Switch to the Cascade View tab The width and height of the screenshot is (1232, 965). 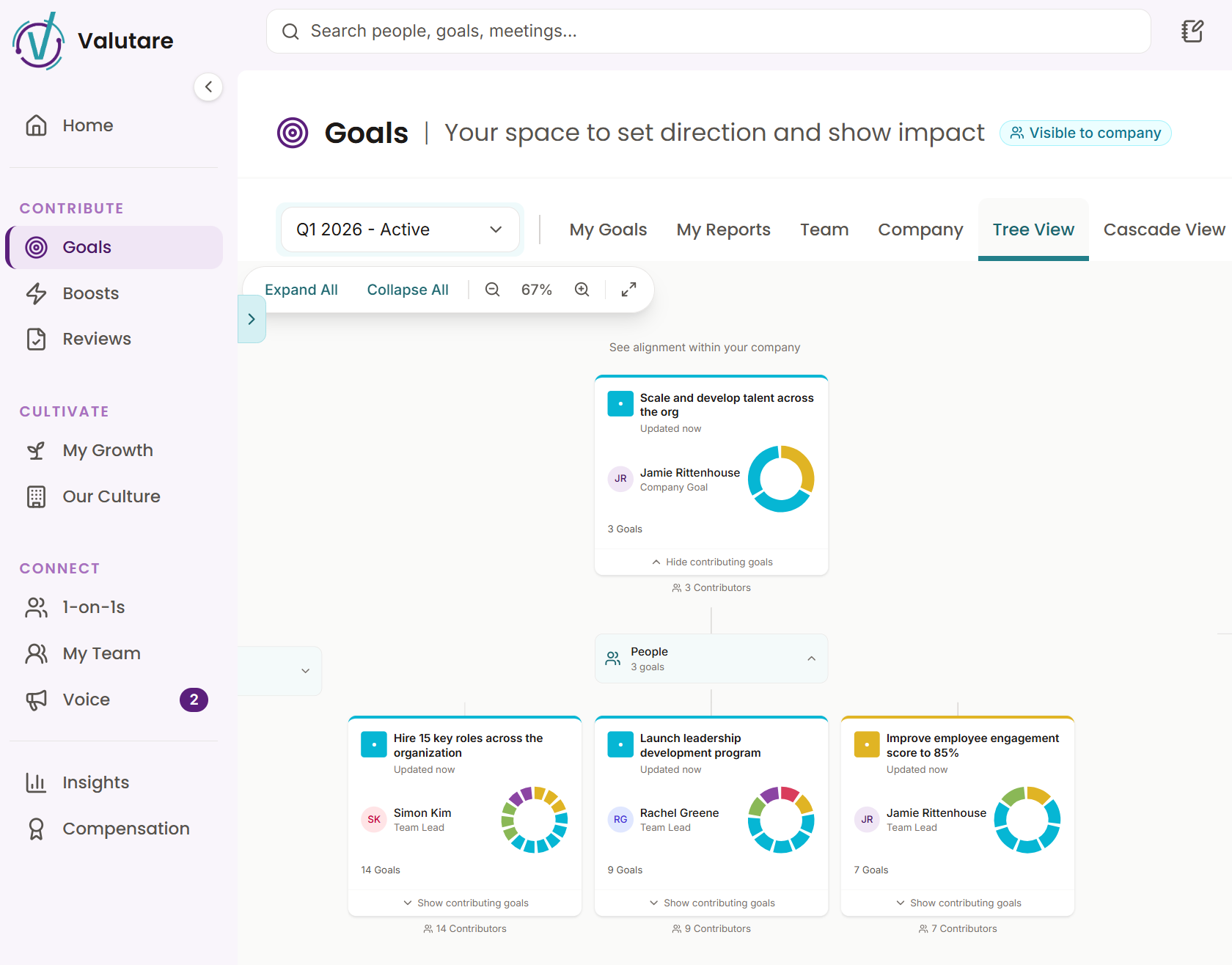[1164, 230]
